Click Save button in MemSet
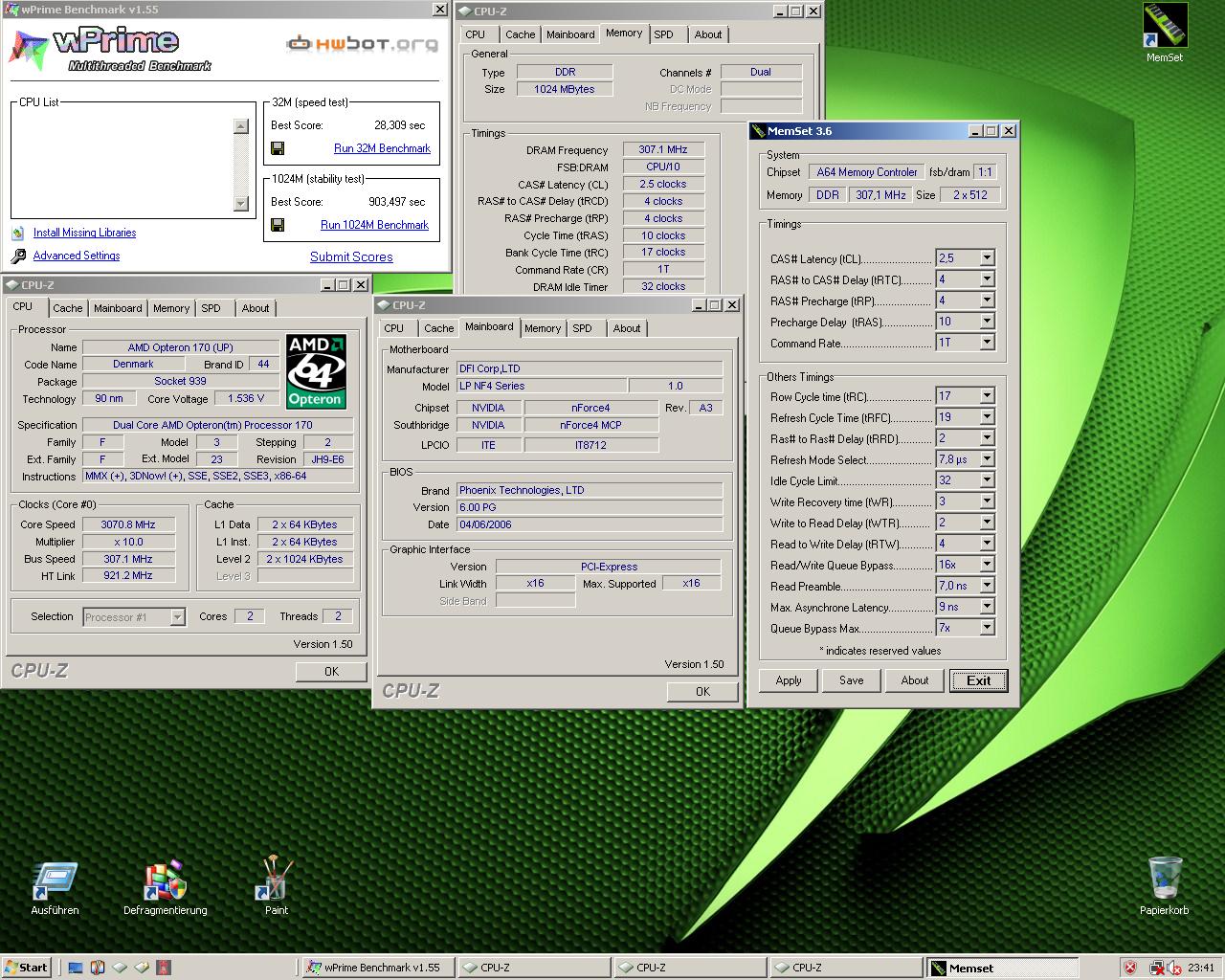The height and width of the screenshot is (980, 1225). 852,680
